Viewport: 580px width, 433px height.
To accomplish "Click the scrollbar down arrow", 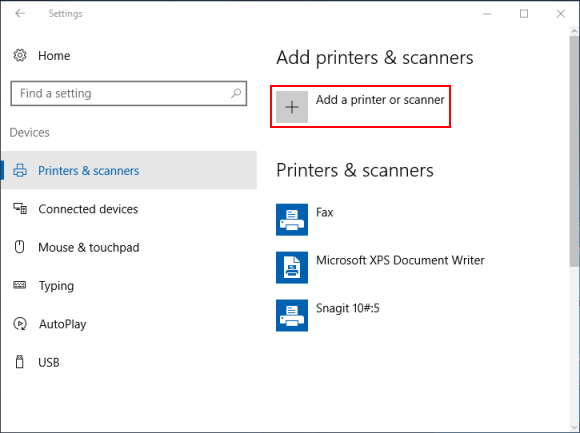I will [x=574, y=427].
